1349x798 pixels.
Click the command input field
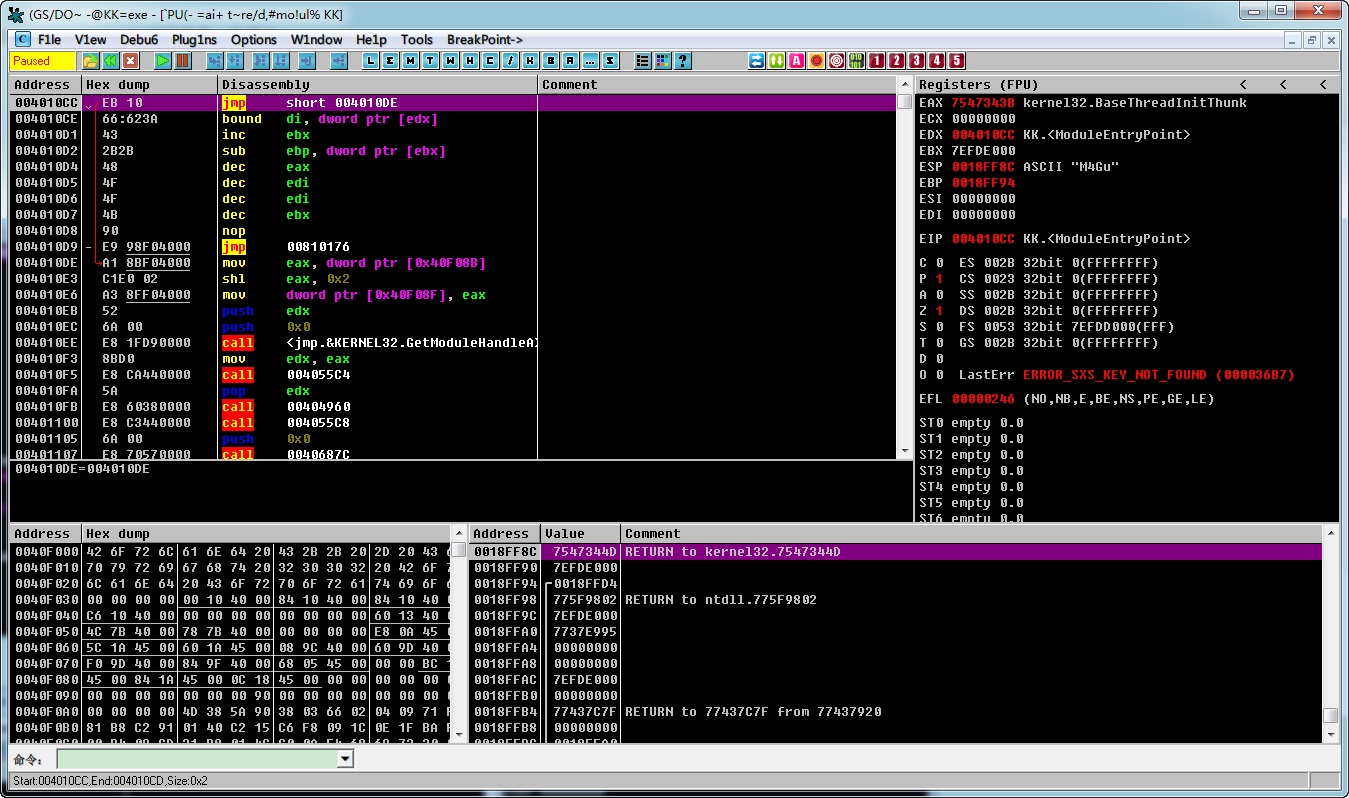pyautogui.click(x=196, y=760)
